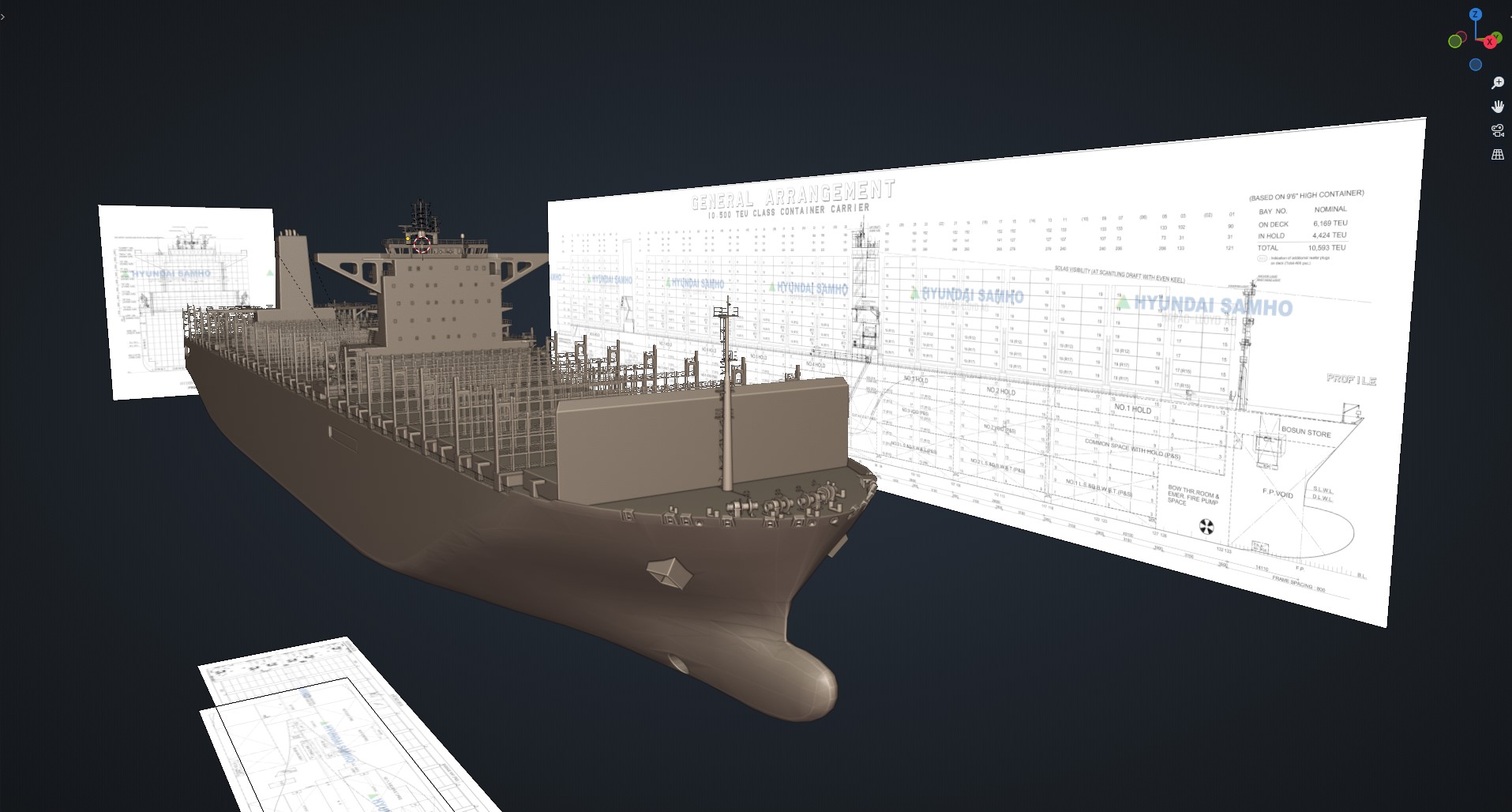Toggle the camera view icon
Image resolution: width=1512 pixels, height=812 pixels.
[1497, 130]
